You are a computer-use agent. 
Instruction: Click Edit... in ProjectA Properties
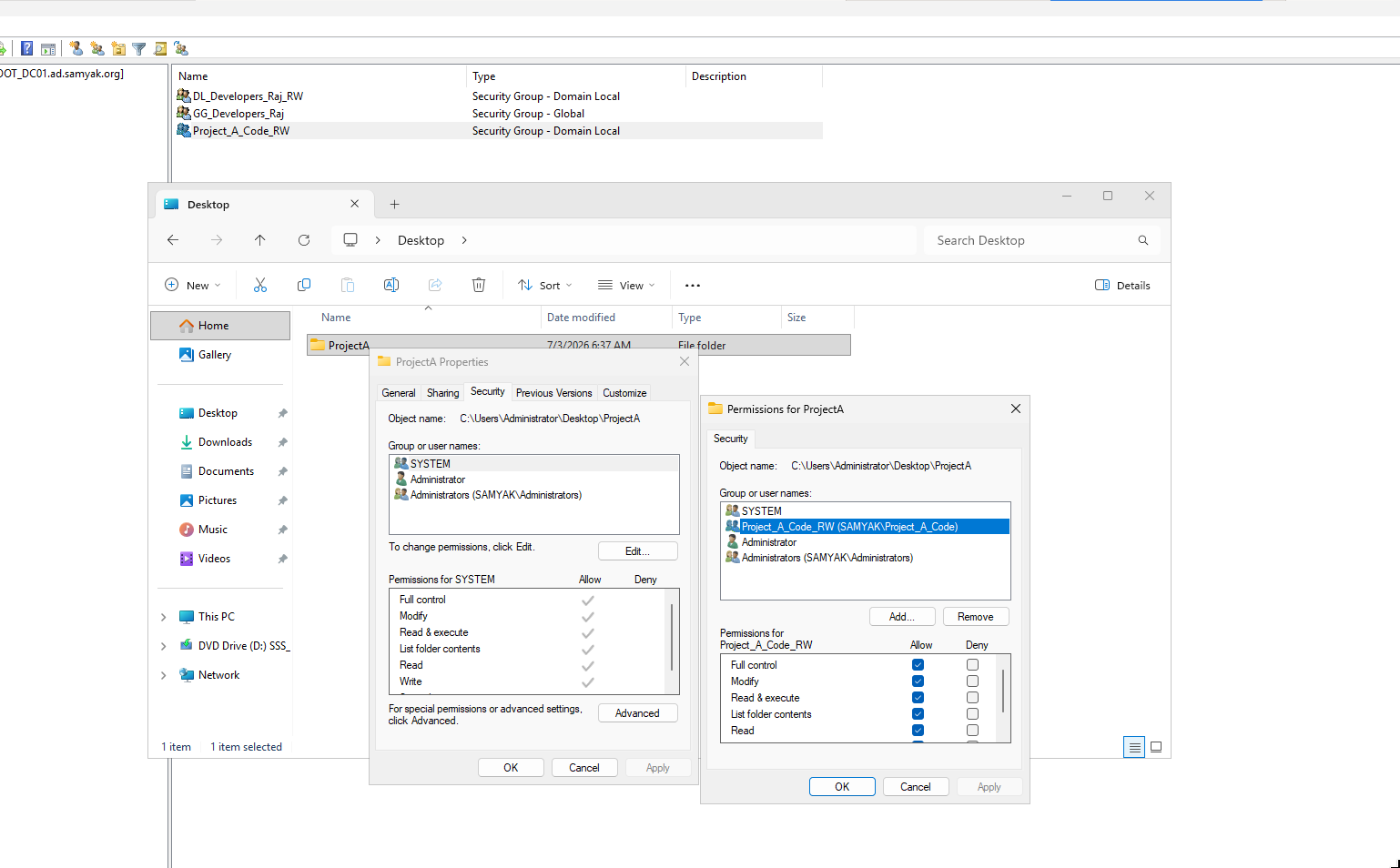click(637, 551)
